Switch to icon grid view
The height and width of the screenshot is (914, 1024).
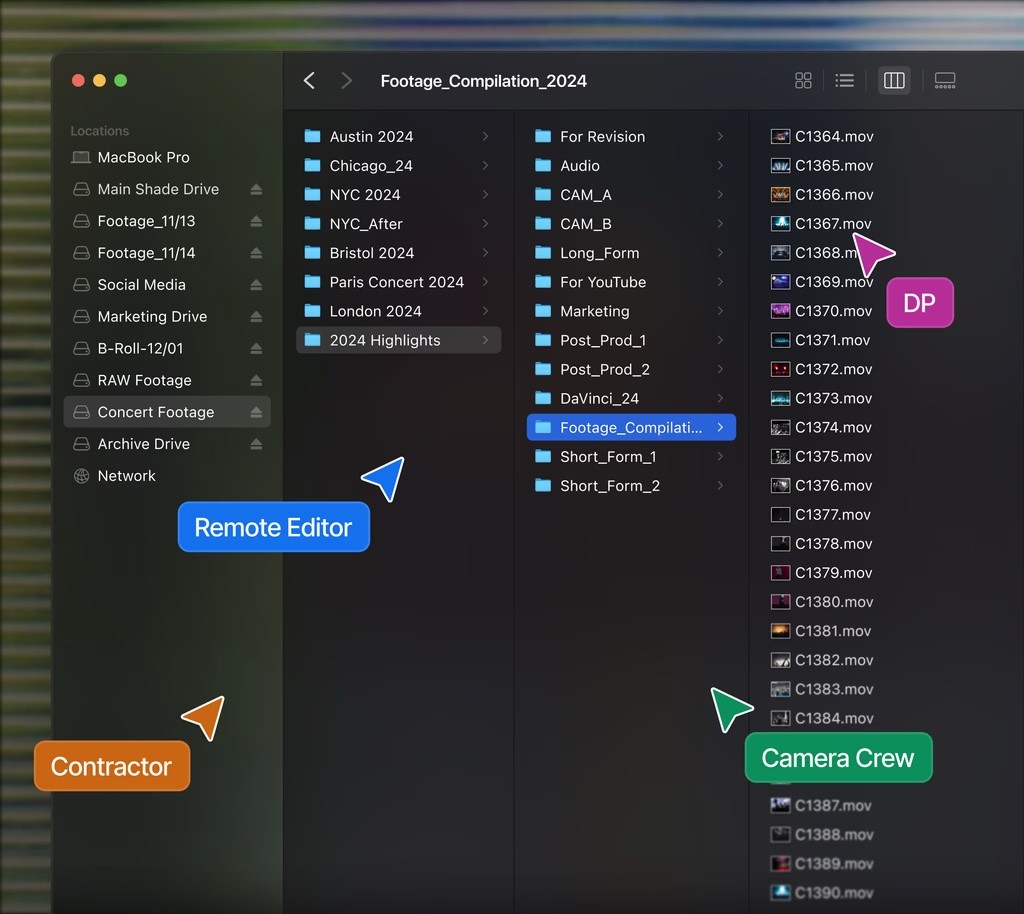(x=803, y=80)
